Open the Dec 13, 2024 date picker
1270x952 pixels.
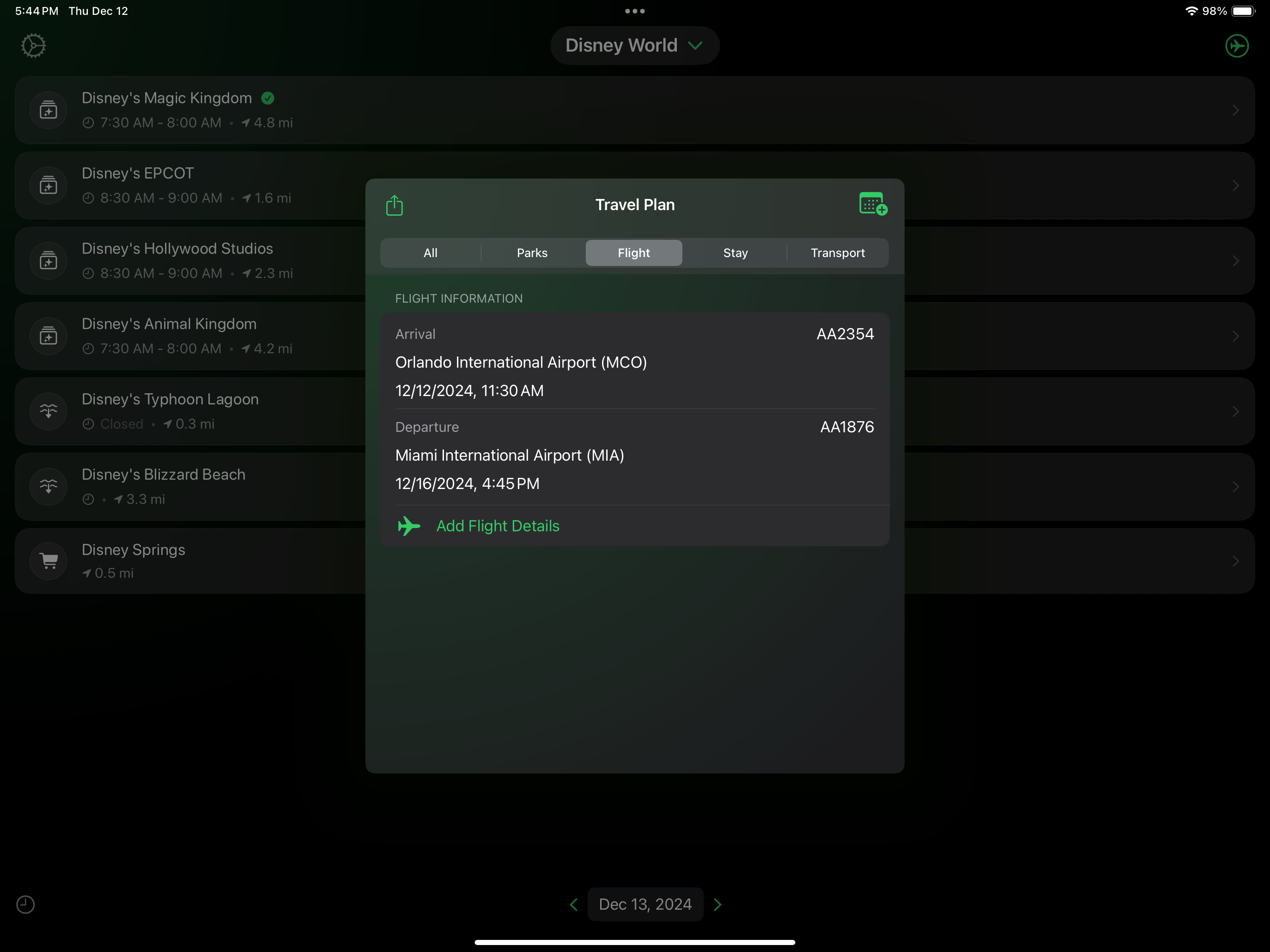645,904
